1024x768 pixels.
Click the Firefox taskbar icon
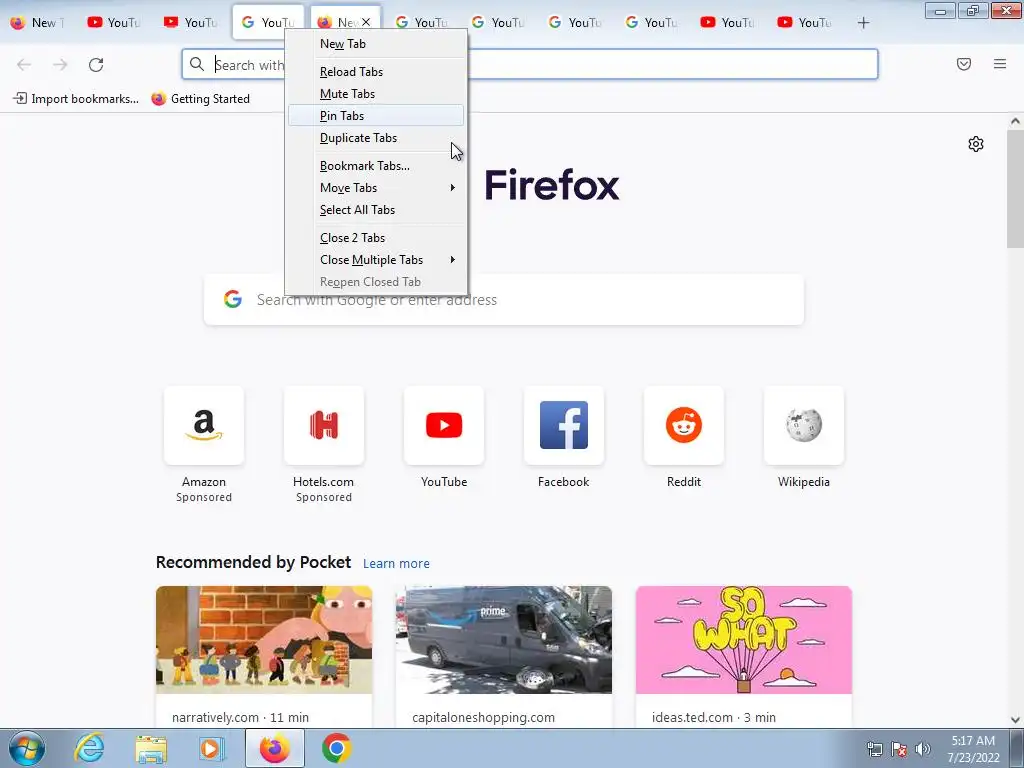tap(275, 748)
